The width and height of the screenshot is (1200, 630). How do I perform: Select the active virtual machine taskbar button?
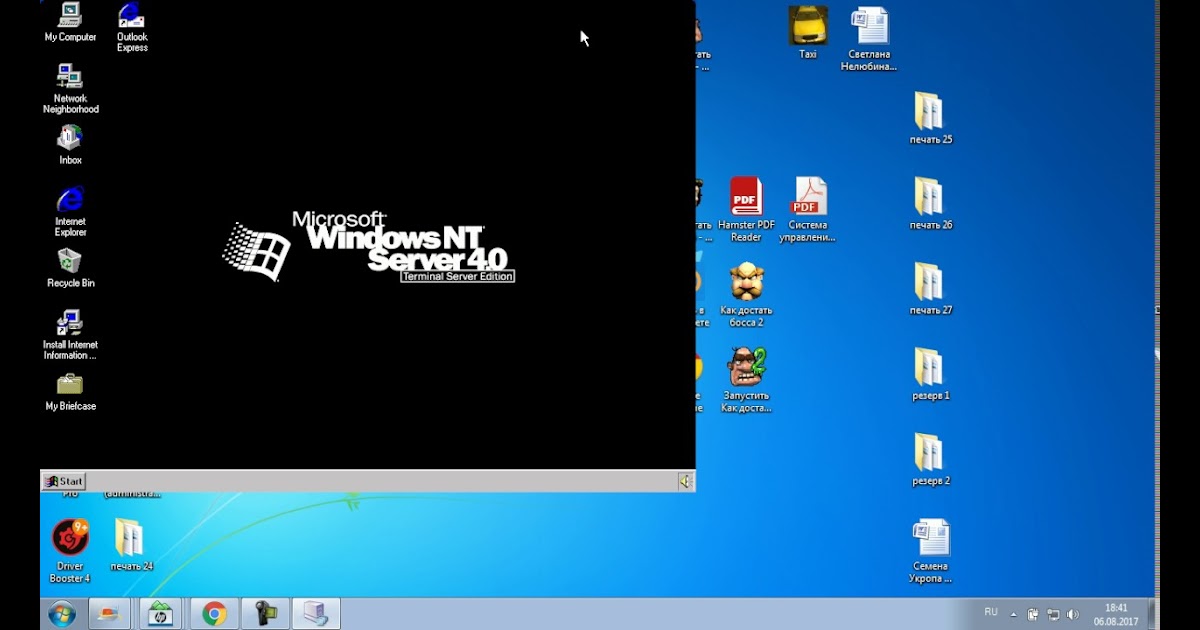click(x=317, y=613)
